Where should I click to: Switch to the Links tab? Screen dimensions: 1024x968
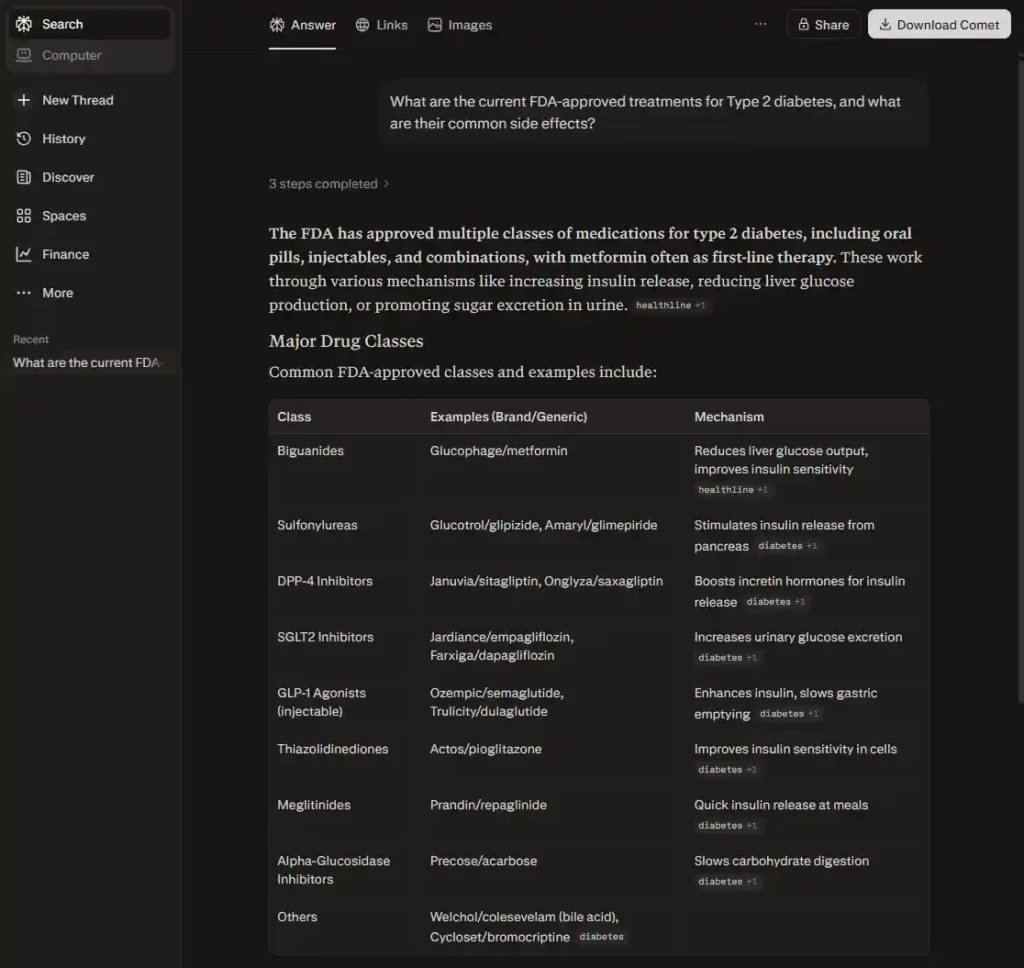382,25
